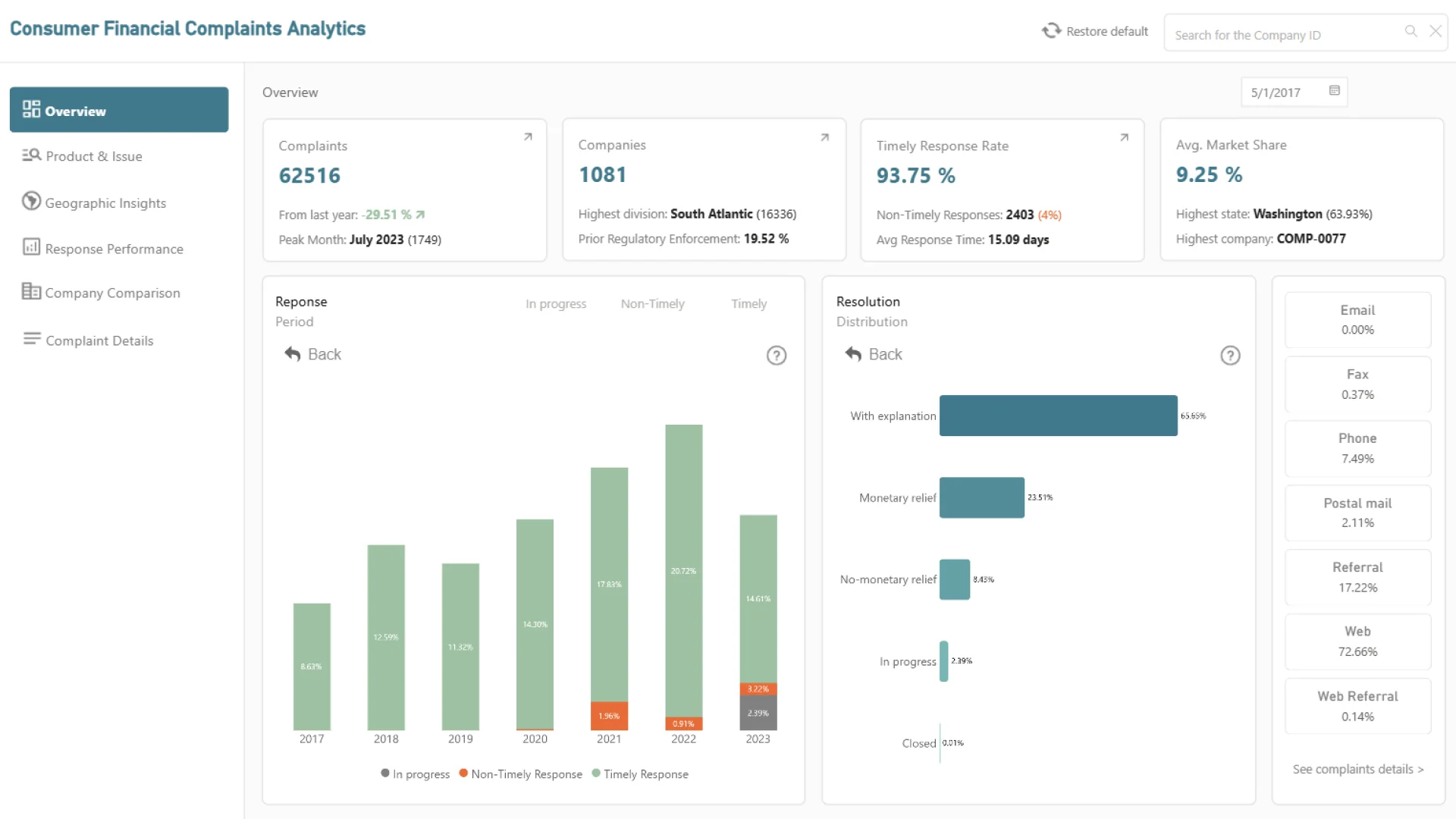Toggle the Timely response filter
The width and height of the screenshot is (1456, 819).
(x=748, y=304)
